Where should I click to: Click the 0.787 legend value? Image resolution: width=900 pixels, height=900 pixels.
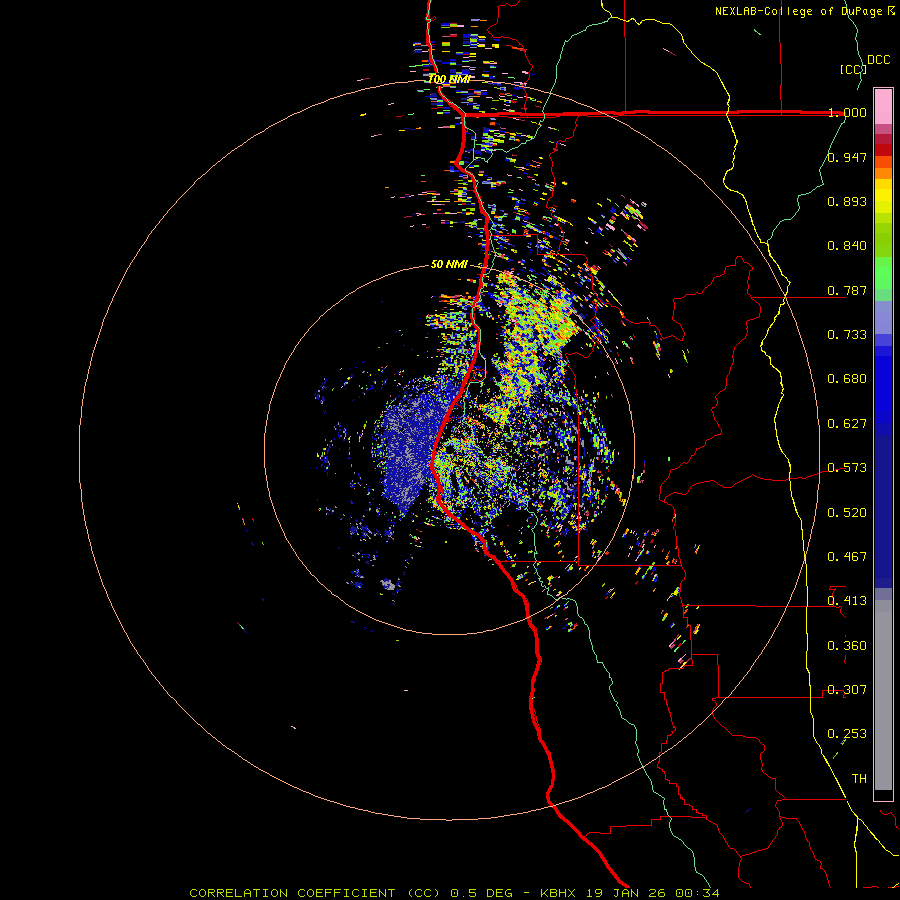(x=847, y=290)
